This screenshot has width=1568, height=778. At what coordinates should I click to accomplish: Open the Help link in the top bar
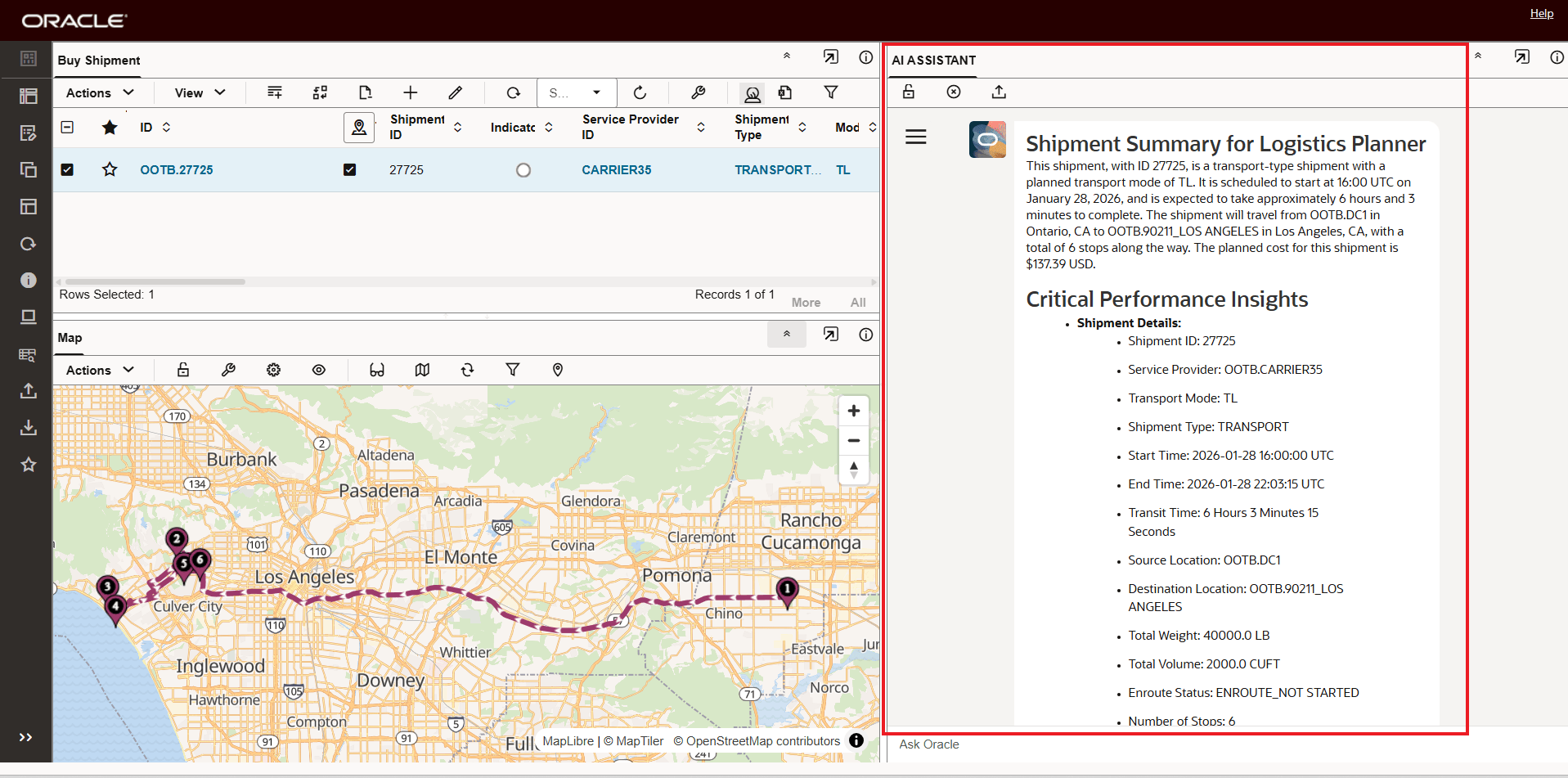point(1542,13)
